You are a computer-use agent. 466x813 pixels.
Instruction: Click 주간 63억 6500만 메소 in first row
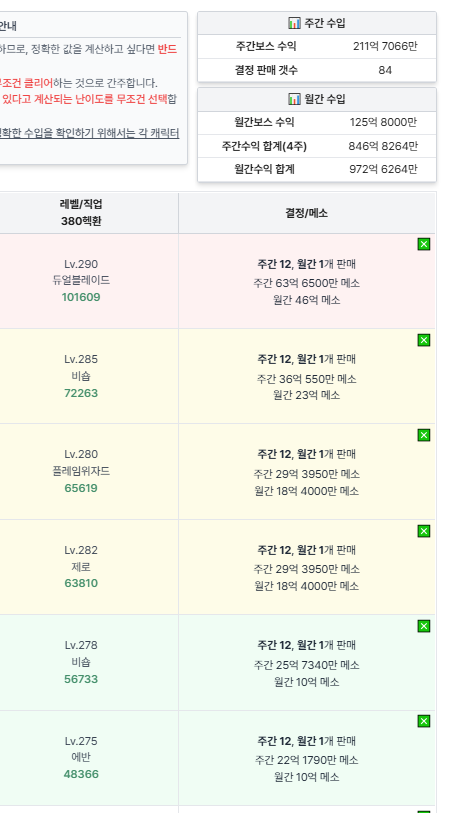tap(307, 283)
